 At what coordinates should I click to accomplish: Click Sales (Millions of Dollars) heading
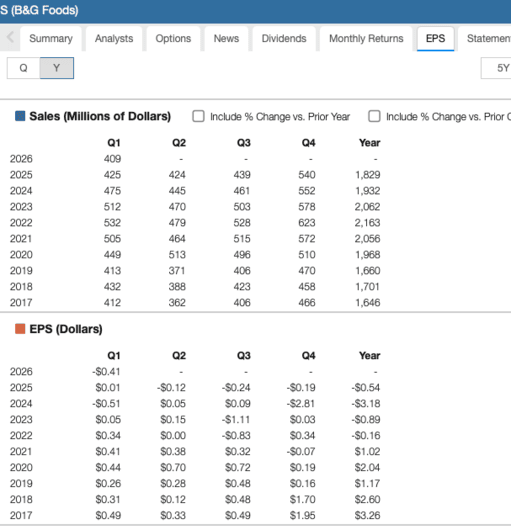[100, 116]
